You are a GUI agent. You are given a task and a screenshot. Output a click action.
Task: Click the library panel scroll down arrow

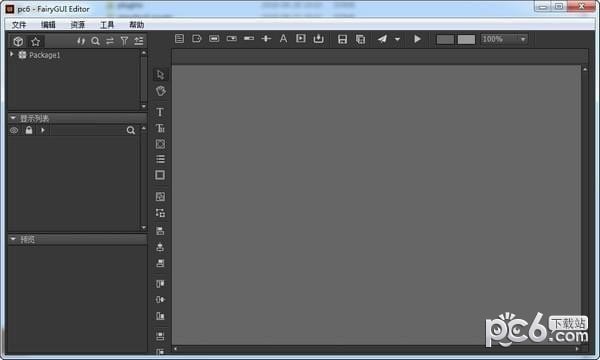[143, 106]
